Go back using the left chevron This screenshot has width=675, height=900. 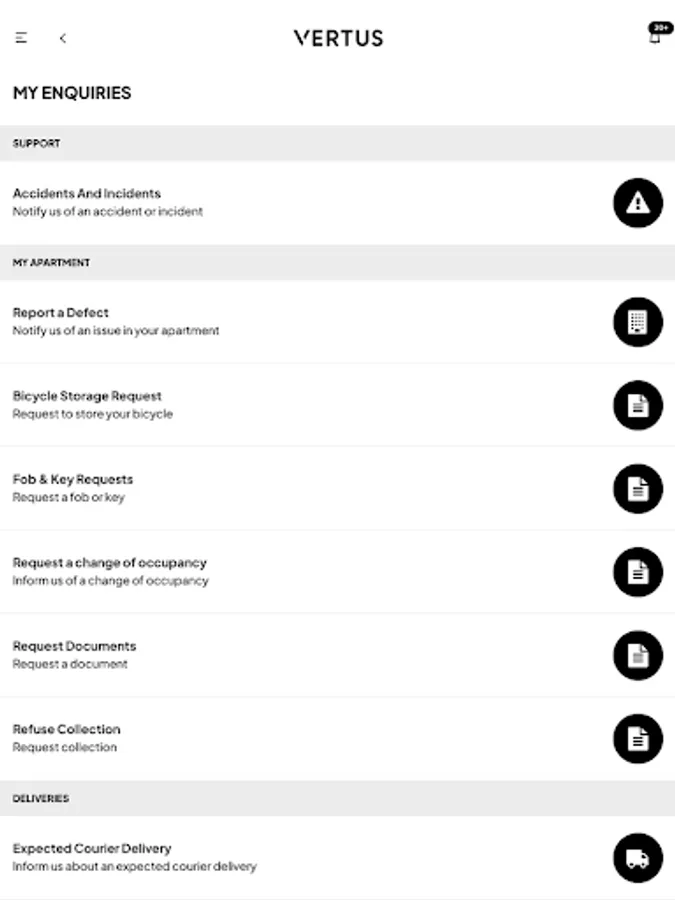[63, 38]
